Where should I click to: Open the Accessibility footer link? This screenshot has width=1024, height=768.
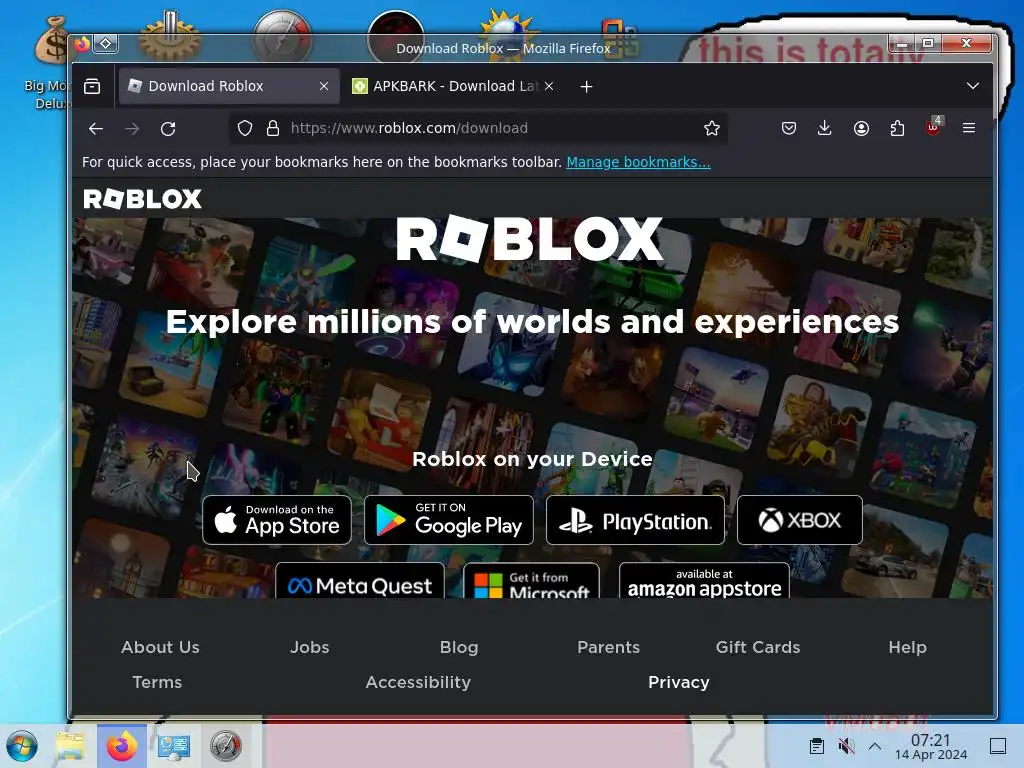[418, 682]
